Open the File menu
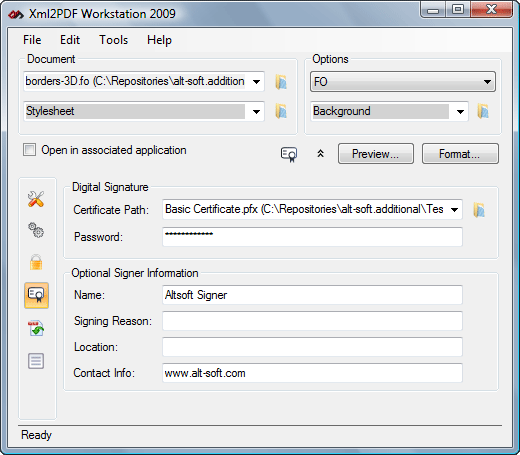520x455 pixels. pos(32,40)
